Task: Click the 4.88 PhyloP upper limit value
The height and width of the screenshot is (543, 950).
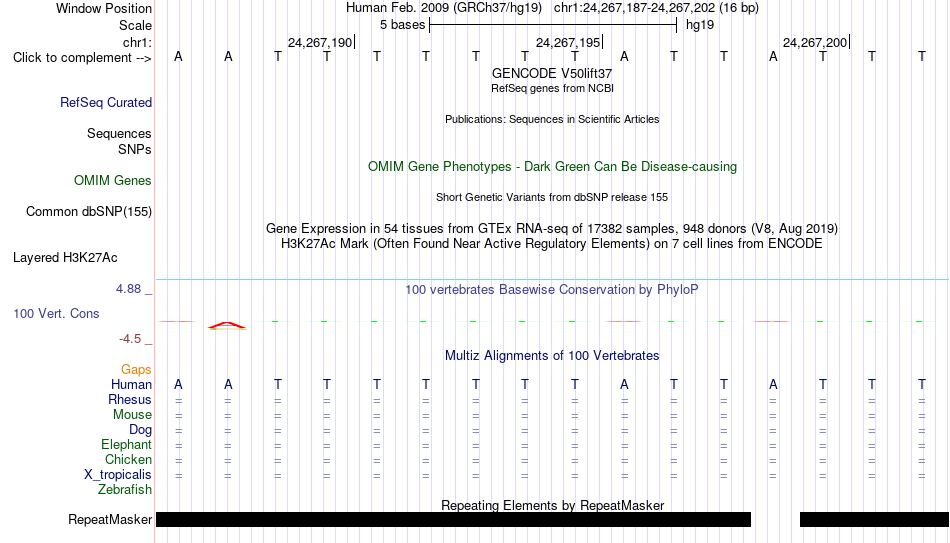Action: click(x=128, y=289)
